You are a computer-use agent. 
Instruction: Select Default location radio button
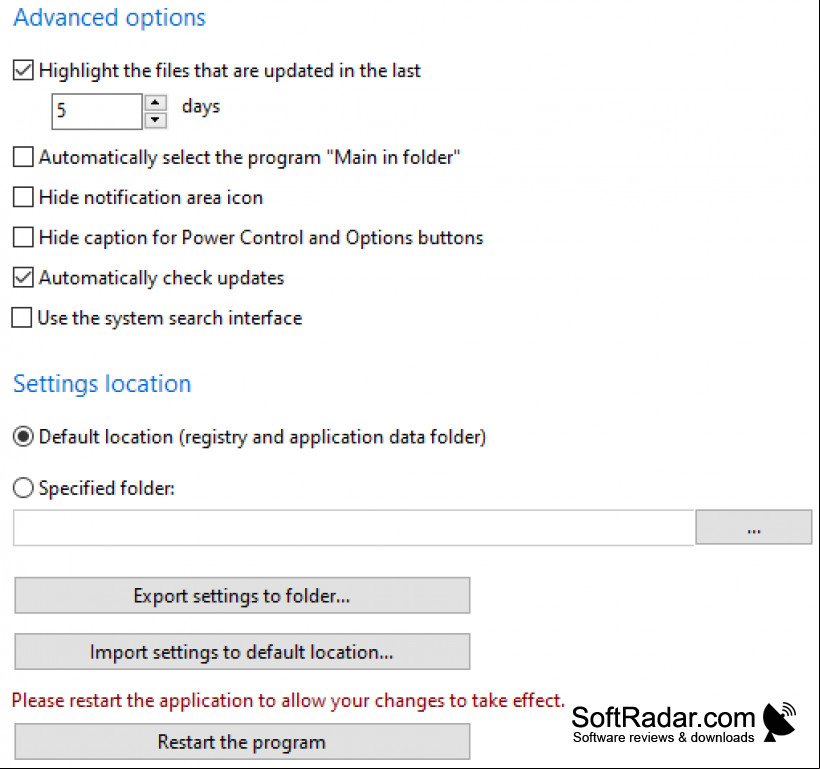pos(23,437)
